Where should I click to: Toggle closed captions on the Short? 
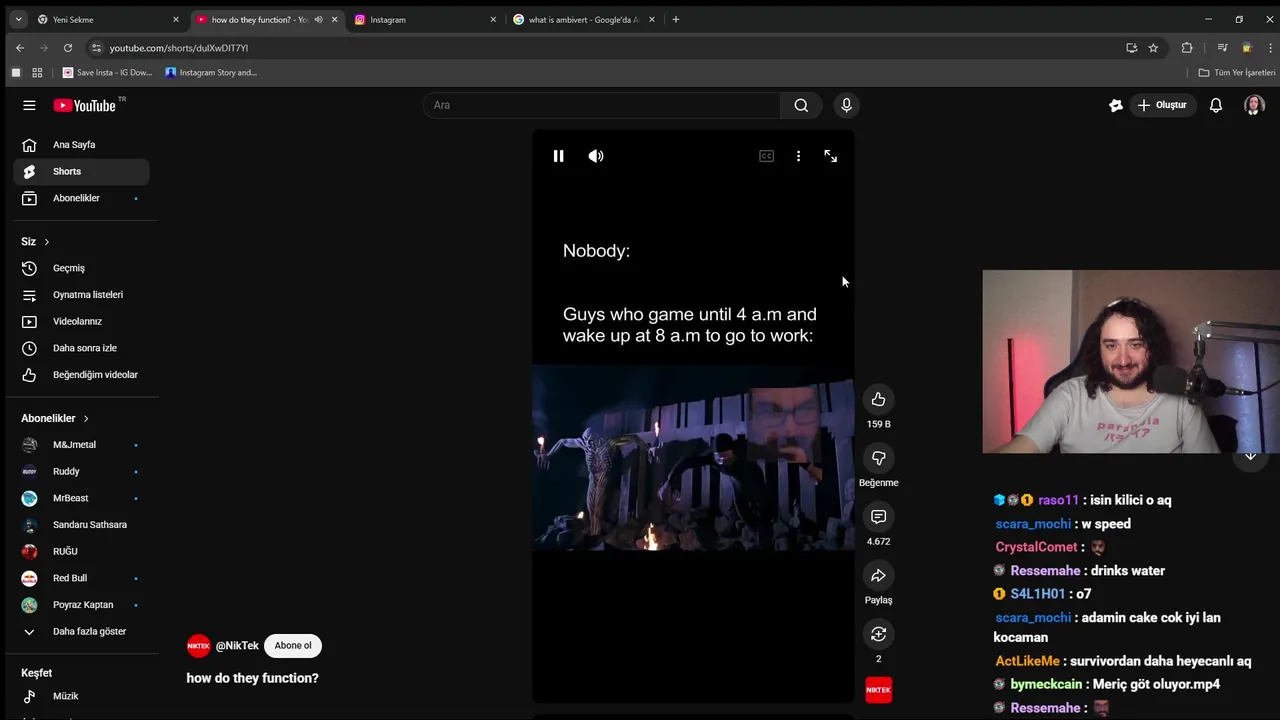[x=766, y=156]
